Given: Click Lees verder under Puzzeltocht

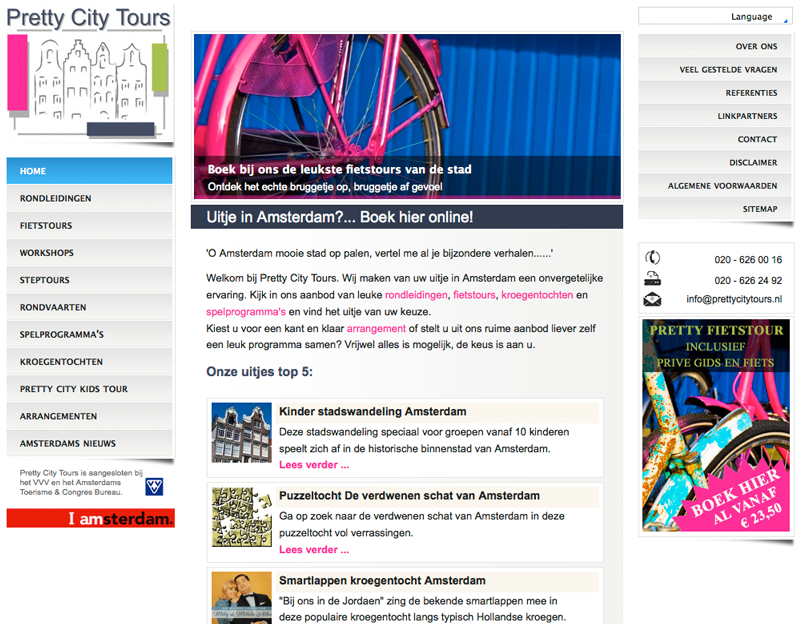Looking at the screenshot, I should tap(314, 550).
